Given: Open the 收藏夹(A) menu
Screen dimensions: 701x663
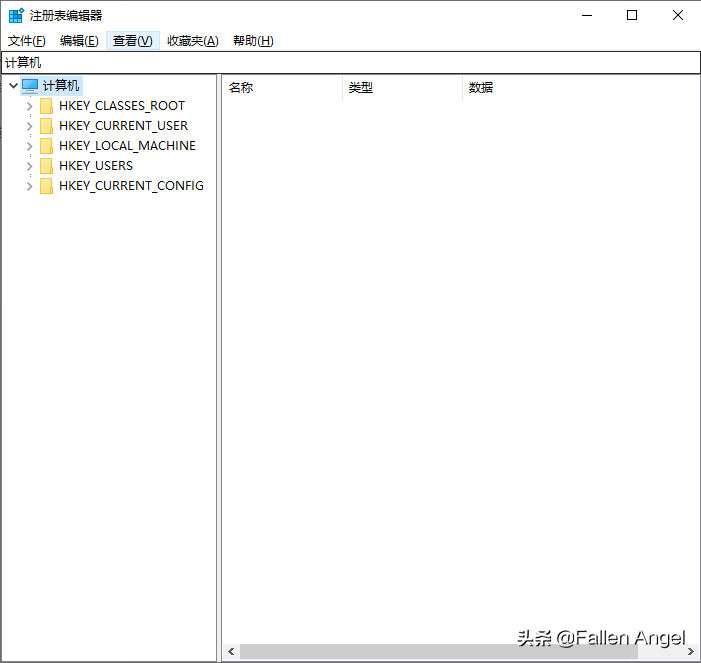Looking at the screenshot, I should (193, 41).
